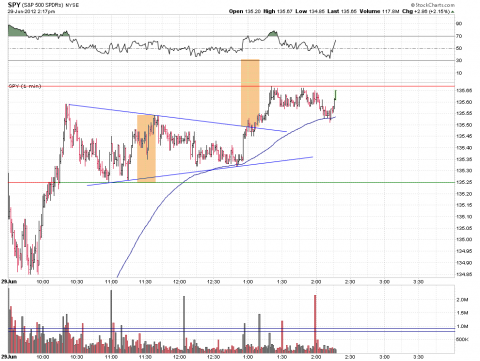
Task: Click the 135.40 price axis label
Action: pos(464,148)
